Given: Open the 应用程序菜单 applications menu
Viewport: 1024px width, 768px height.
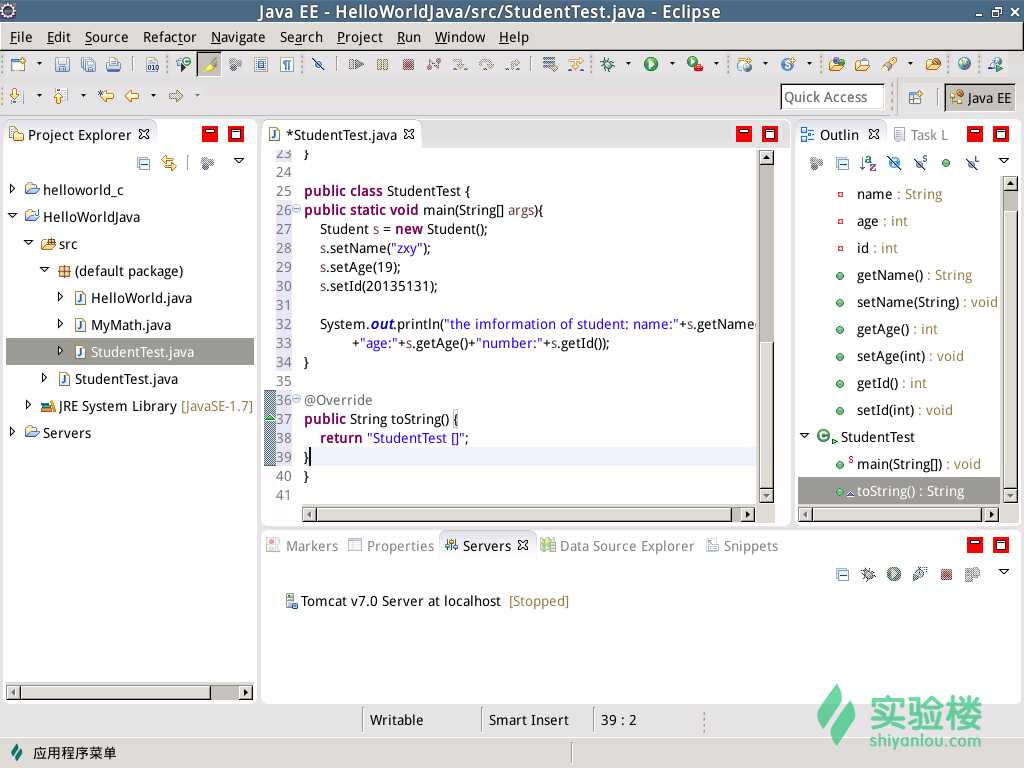Looking at the screenshot, I should [x=63, y=753].
